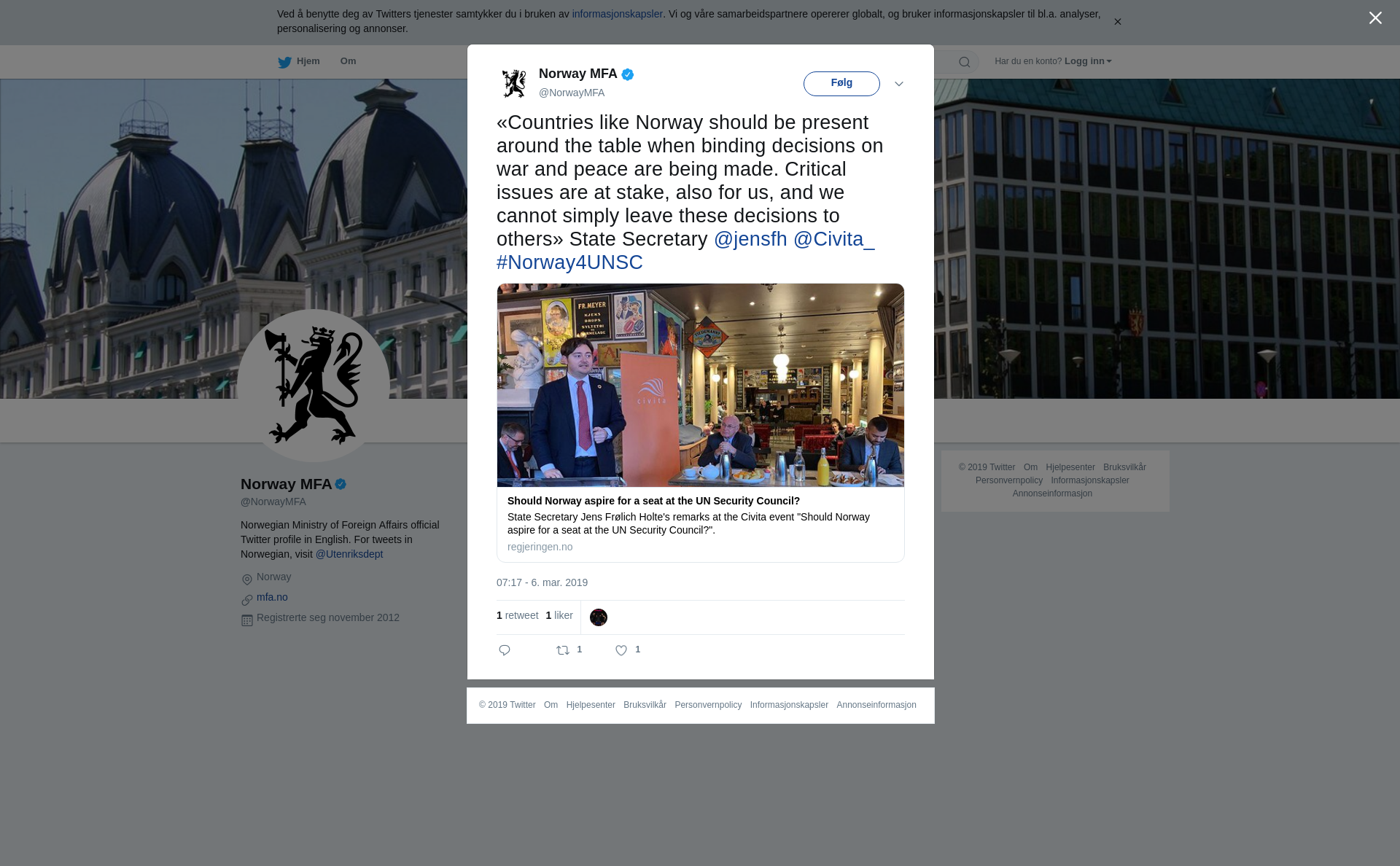Image resolution: width=1400 pixels, height=866 pixels.
Task: Click the search magnifier icon
Action: tap(965, 62)
